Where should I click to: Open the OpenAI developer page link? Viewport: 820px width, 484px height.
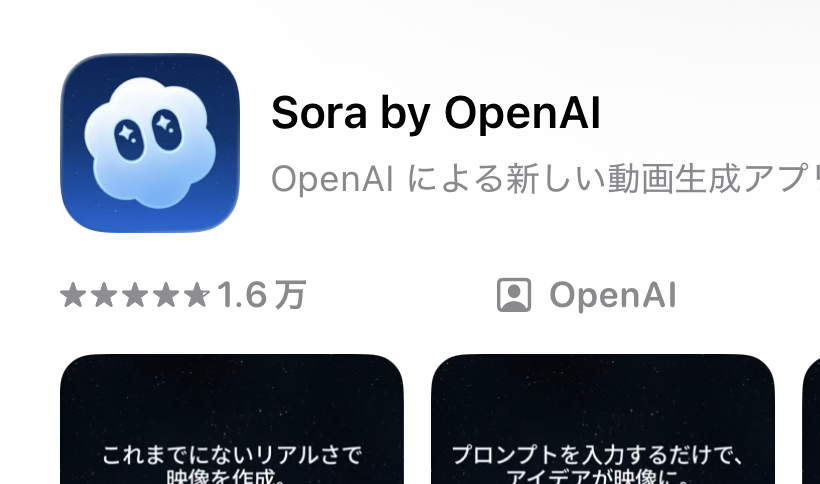pyautogui.click(x=613, y=295)
